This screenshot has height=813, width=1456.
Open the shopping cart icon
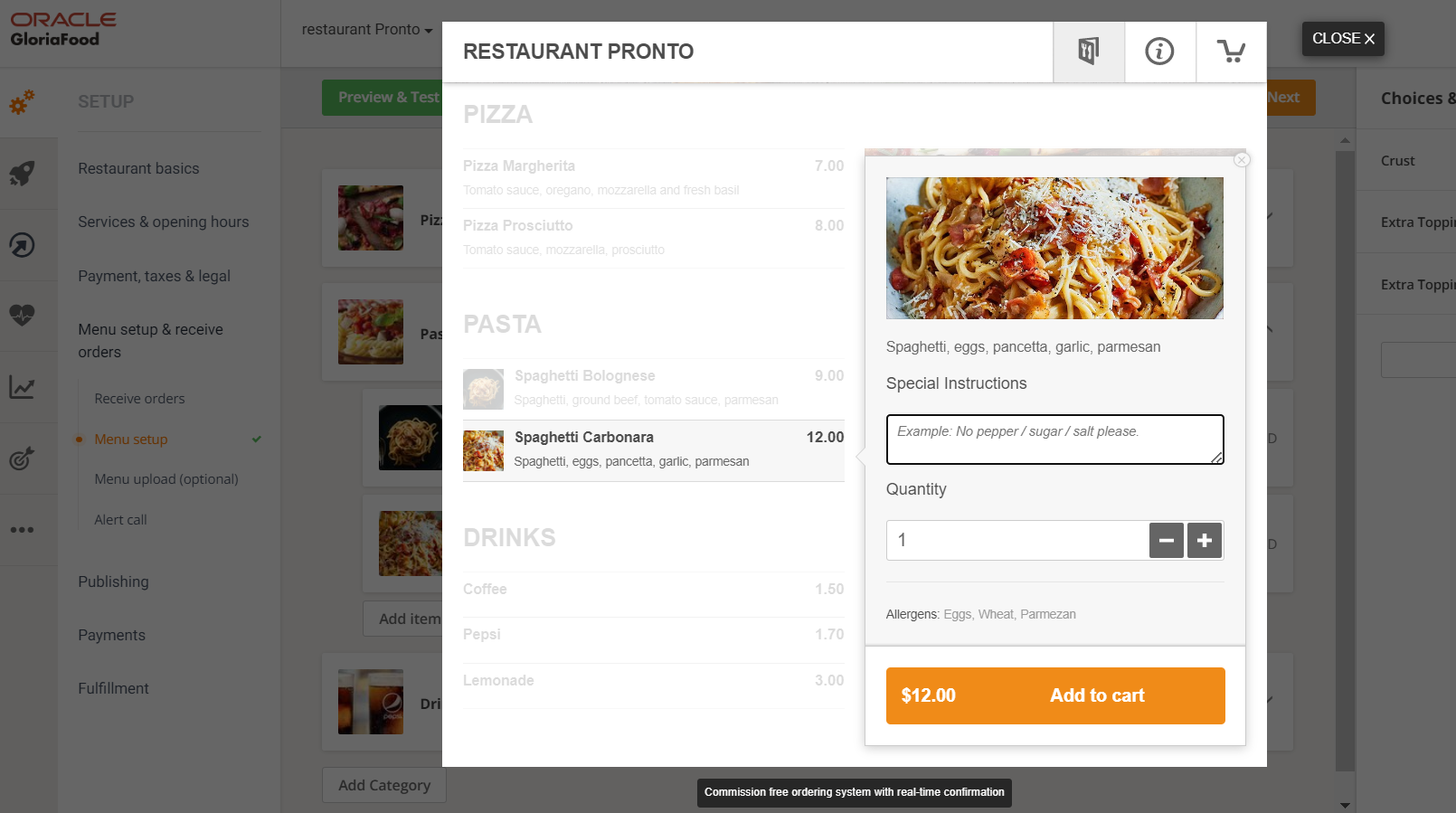pyautogui.click(x=1232, y=52)
